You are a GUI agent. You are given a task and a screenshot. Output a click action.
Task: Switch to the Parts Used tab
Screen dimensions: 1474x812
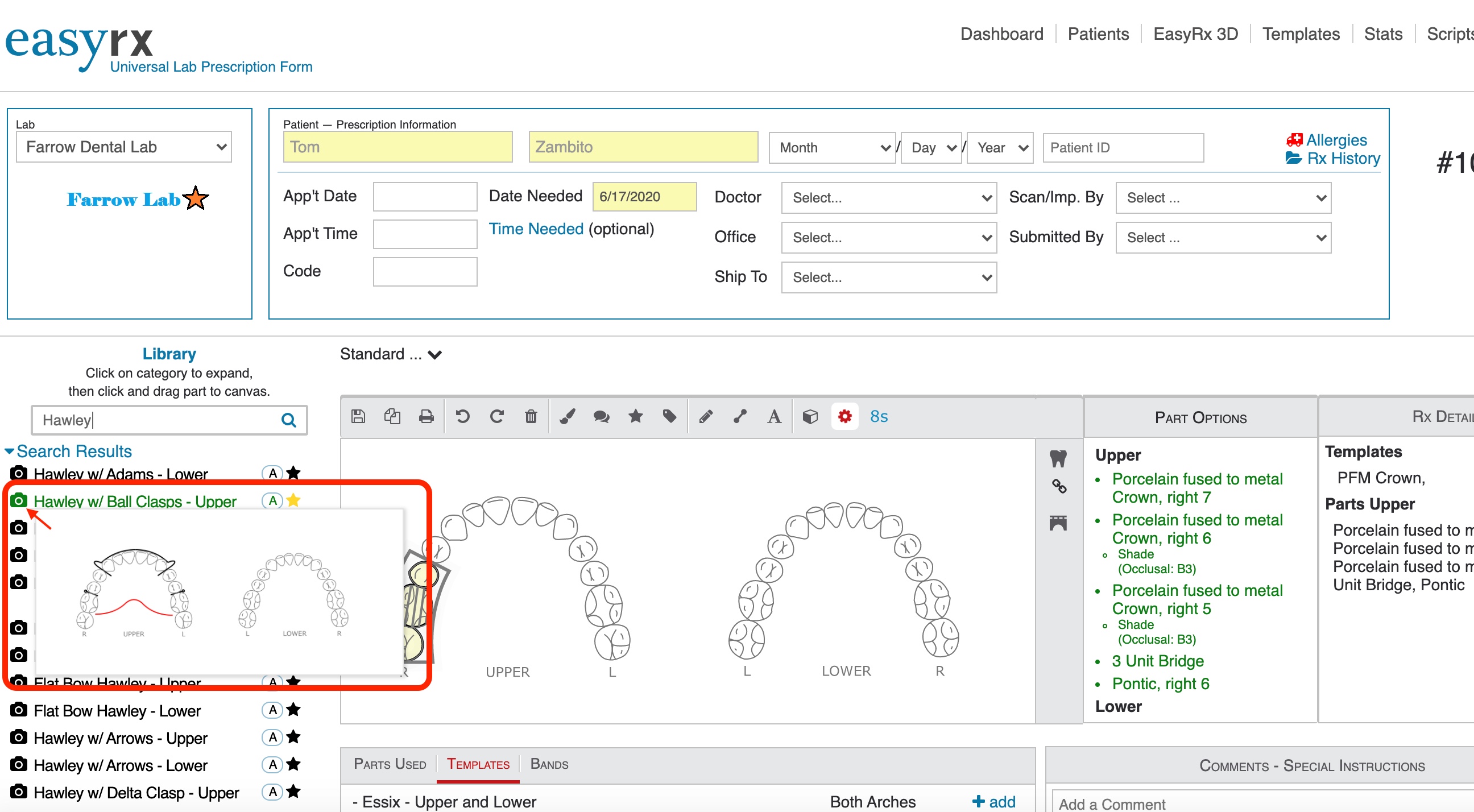tap(390, 764)
